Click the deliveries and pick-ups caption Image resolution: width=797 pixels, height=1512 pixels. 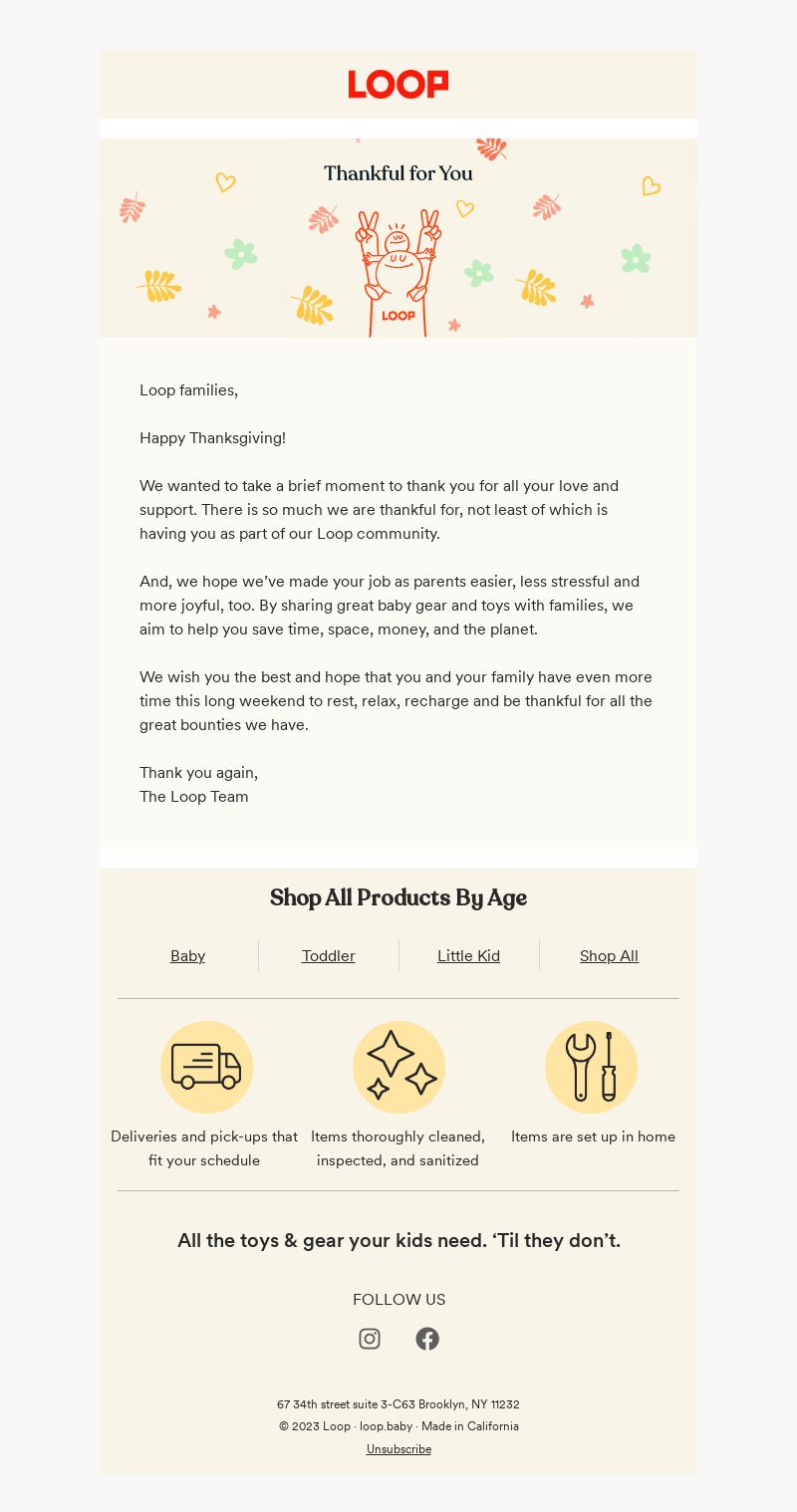(x=204, y=1148)
